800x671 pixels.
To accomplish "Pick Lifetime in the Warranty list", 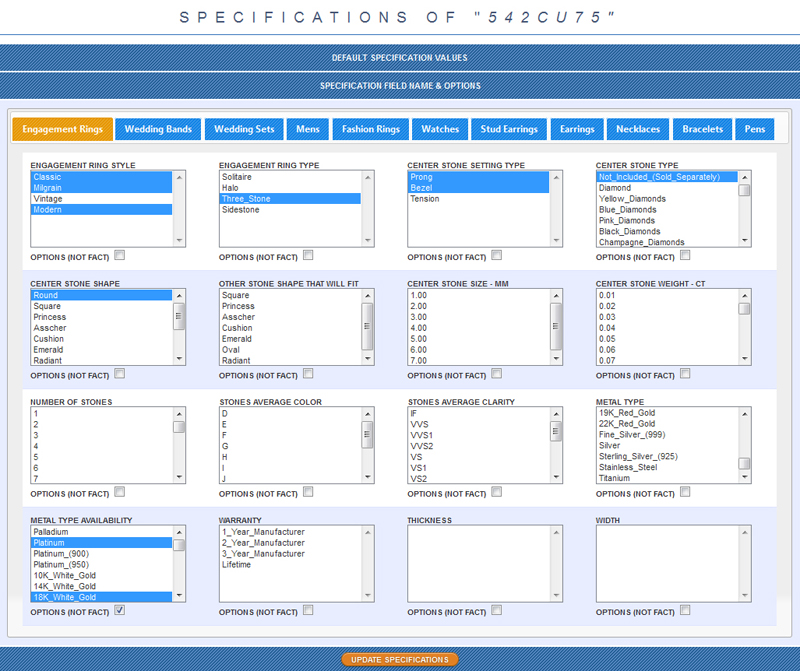I will (238, 565).
